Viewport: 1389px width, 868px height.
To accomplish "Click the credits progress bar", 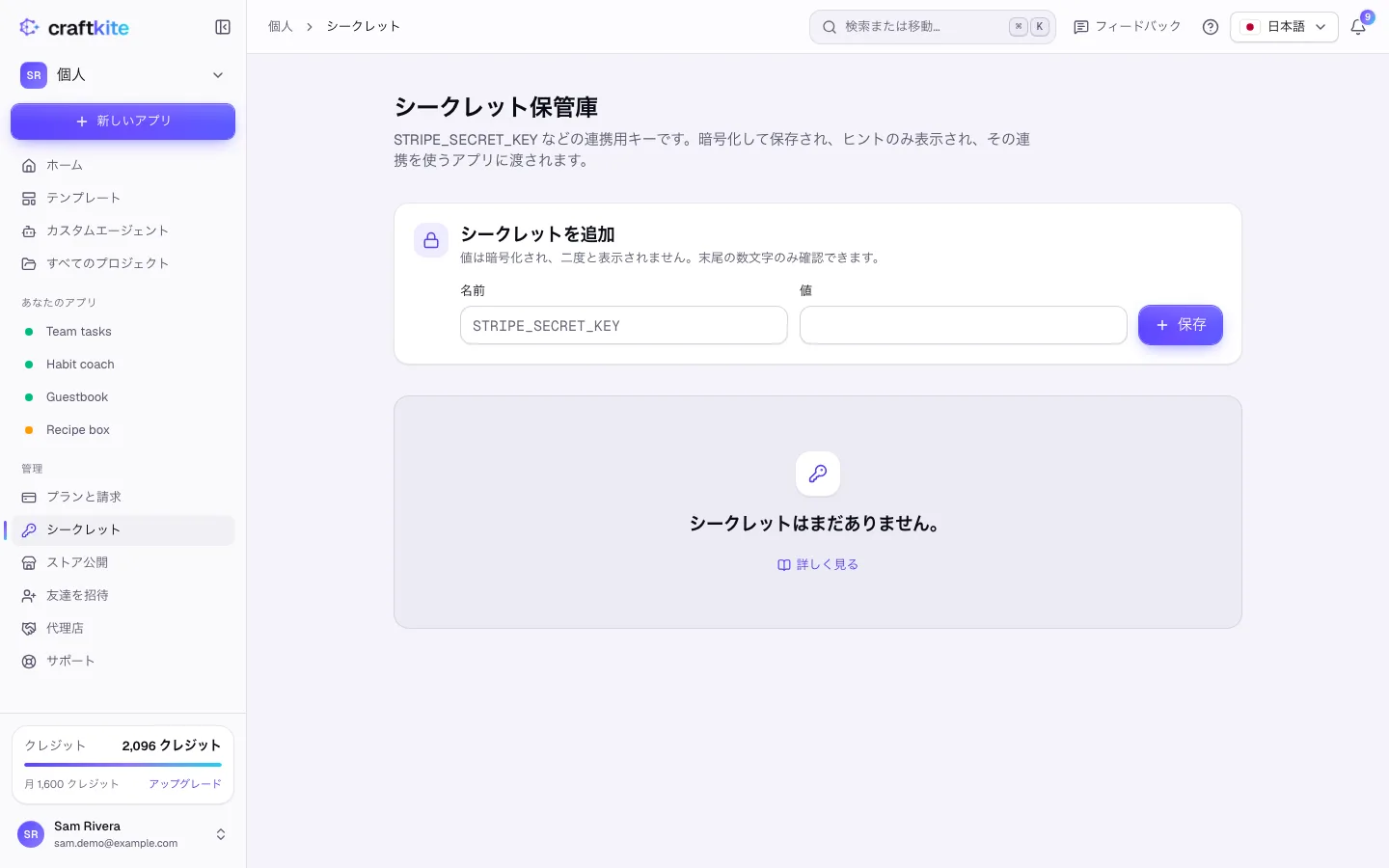I will (123, 765).
